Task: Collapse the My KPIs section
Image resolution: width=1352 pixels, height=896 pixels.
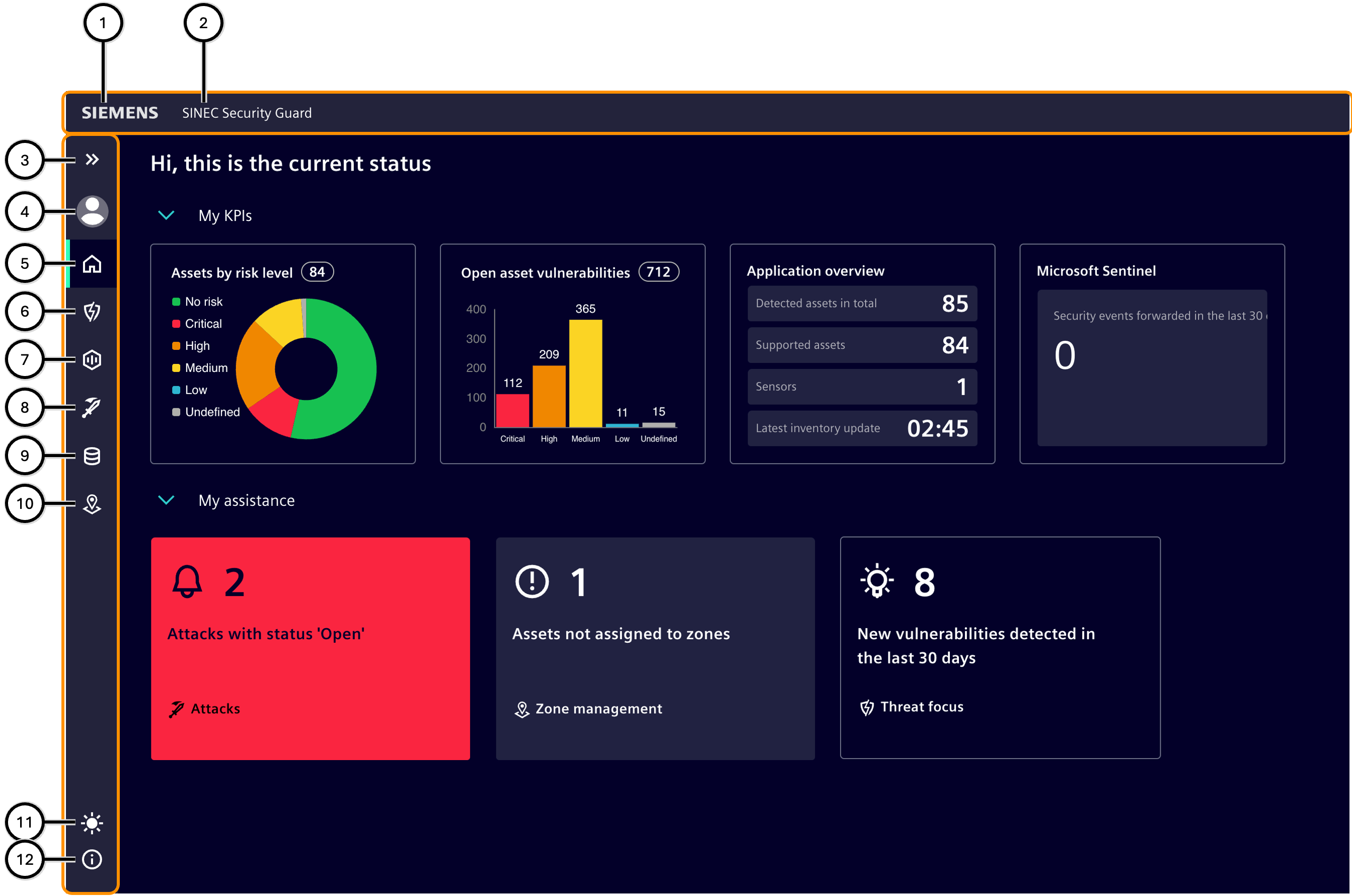Action: click(166, 215)
